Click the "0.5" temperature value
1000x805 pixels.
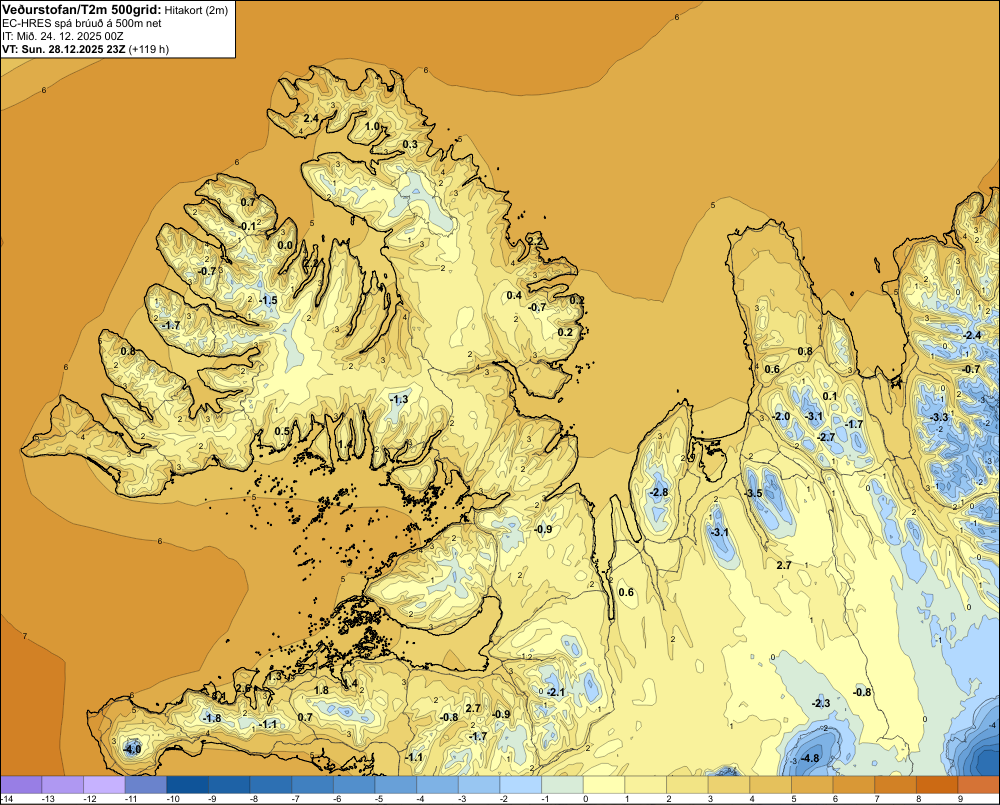pyautogui.click(x=282, y=431)
